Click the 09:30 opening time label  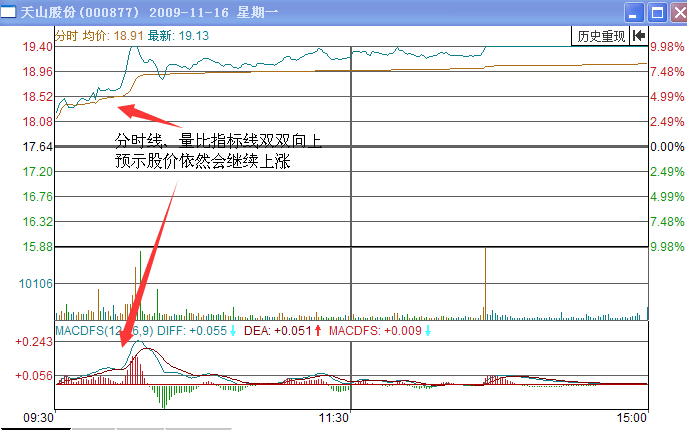(x=39, y=417)
